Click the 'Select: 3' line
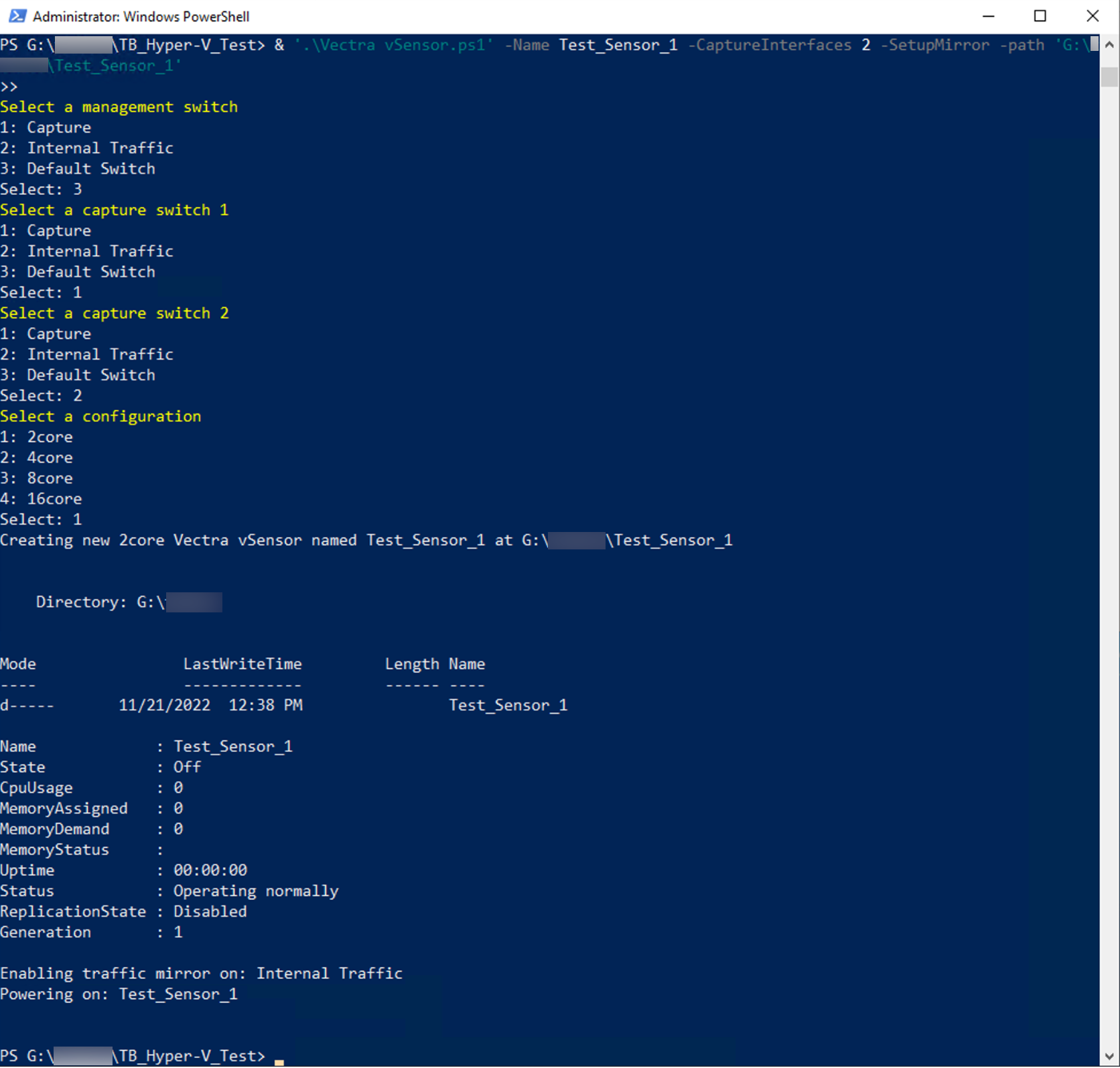 [x=41, y=190]
